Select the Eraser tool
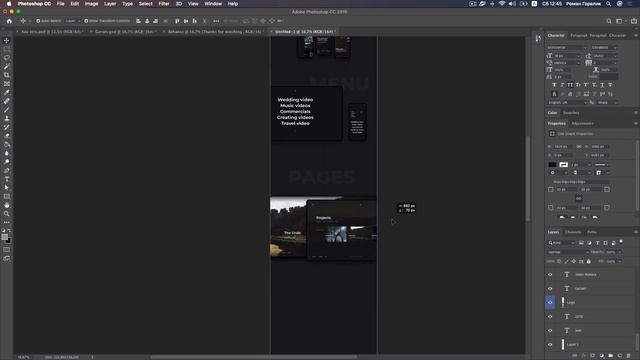Screen dimensions: 640x360 point(7,136)
